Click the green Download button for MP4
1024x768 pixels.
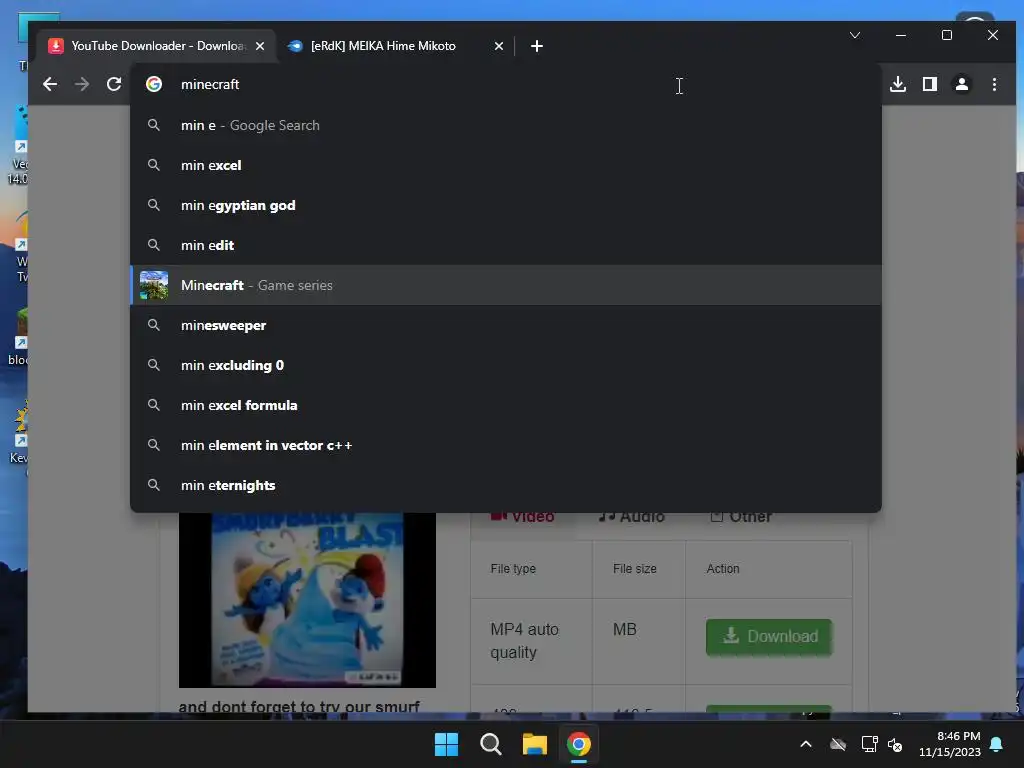769,637
